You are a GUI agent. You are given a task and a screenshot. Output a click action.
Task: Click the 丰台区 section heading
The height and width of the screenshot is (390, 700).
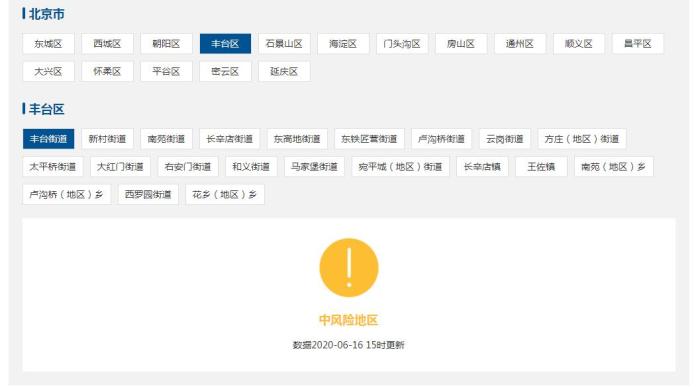[x=46, y=109]
